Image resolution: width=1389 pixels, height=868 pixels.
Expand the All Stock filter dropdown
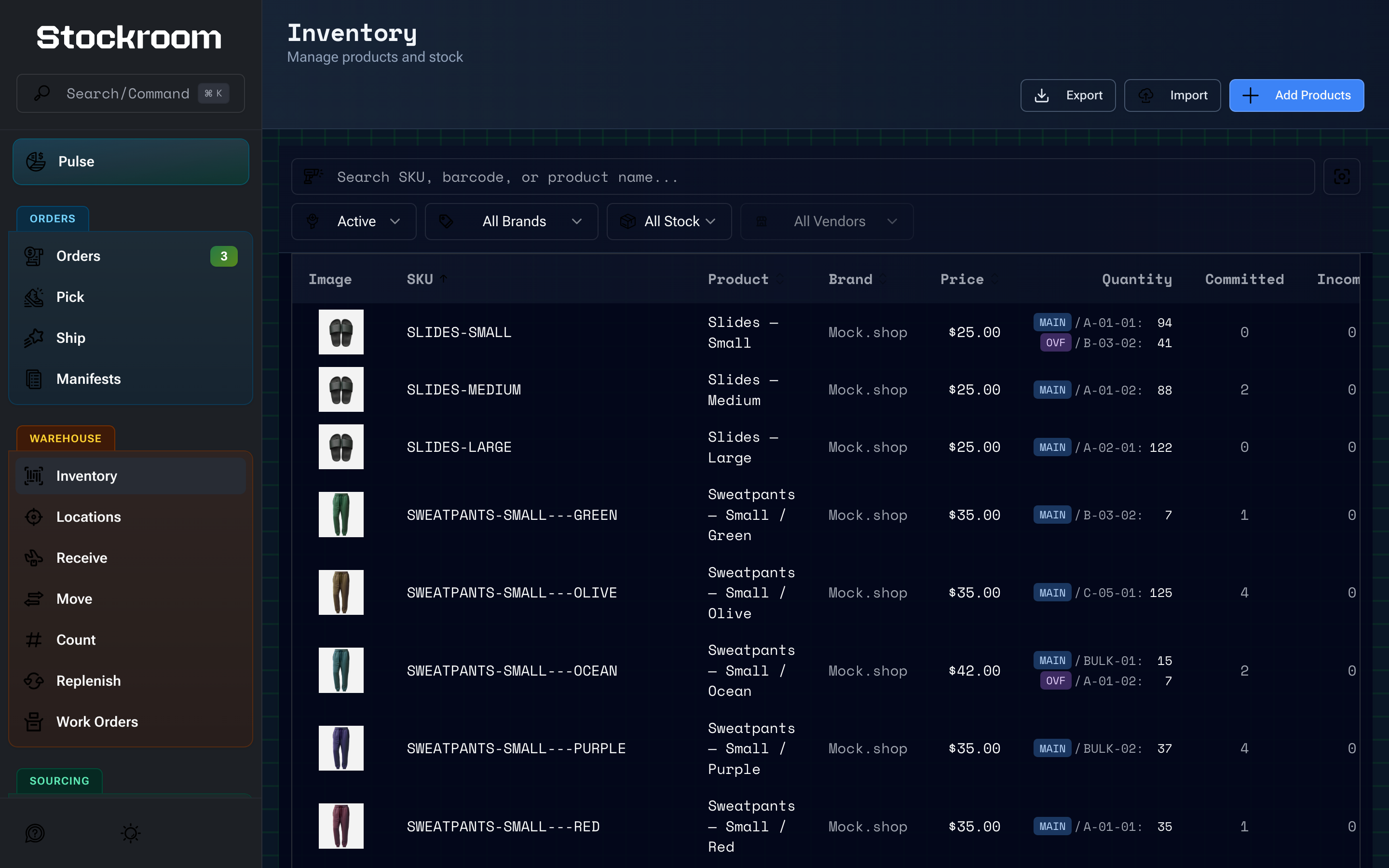(x=668, y=221)
